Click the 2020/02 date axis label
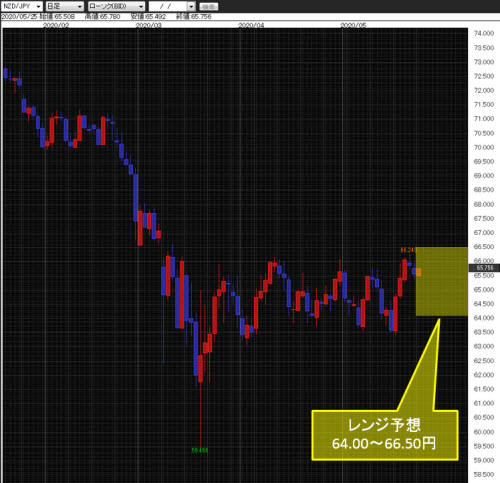 (56, 25)
